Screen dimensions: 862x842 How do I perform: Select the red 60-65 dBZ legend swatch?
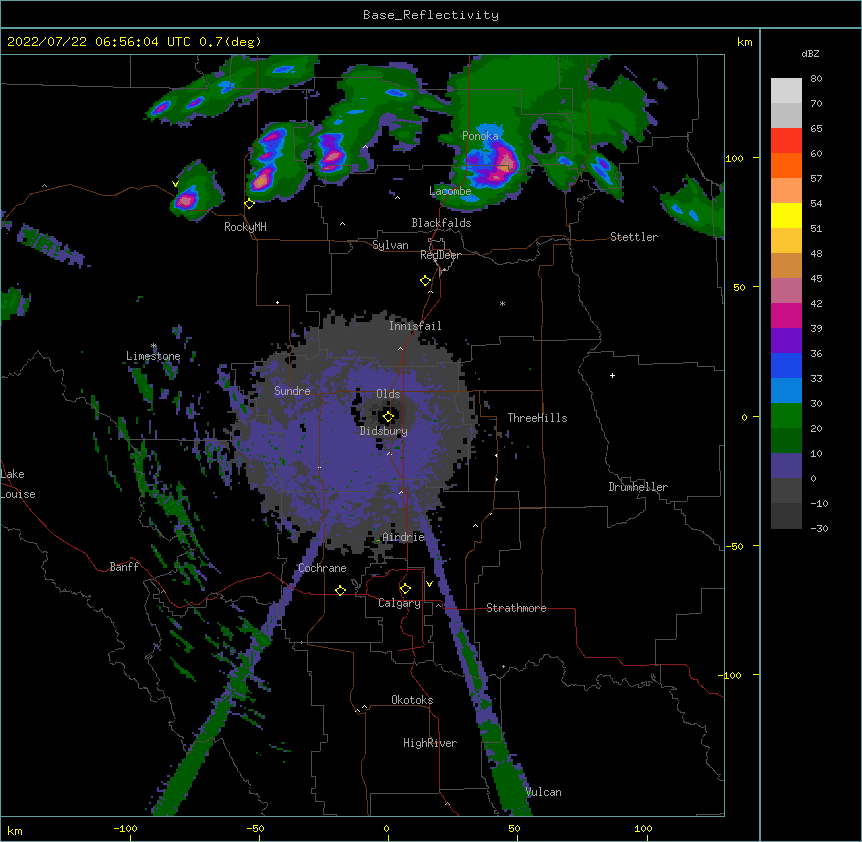pos(786,141)
